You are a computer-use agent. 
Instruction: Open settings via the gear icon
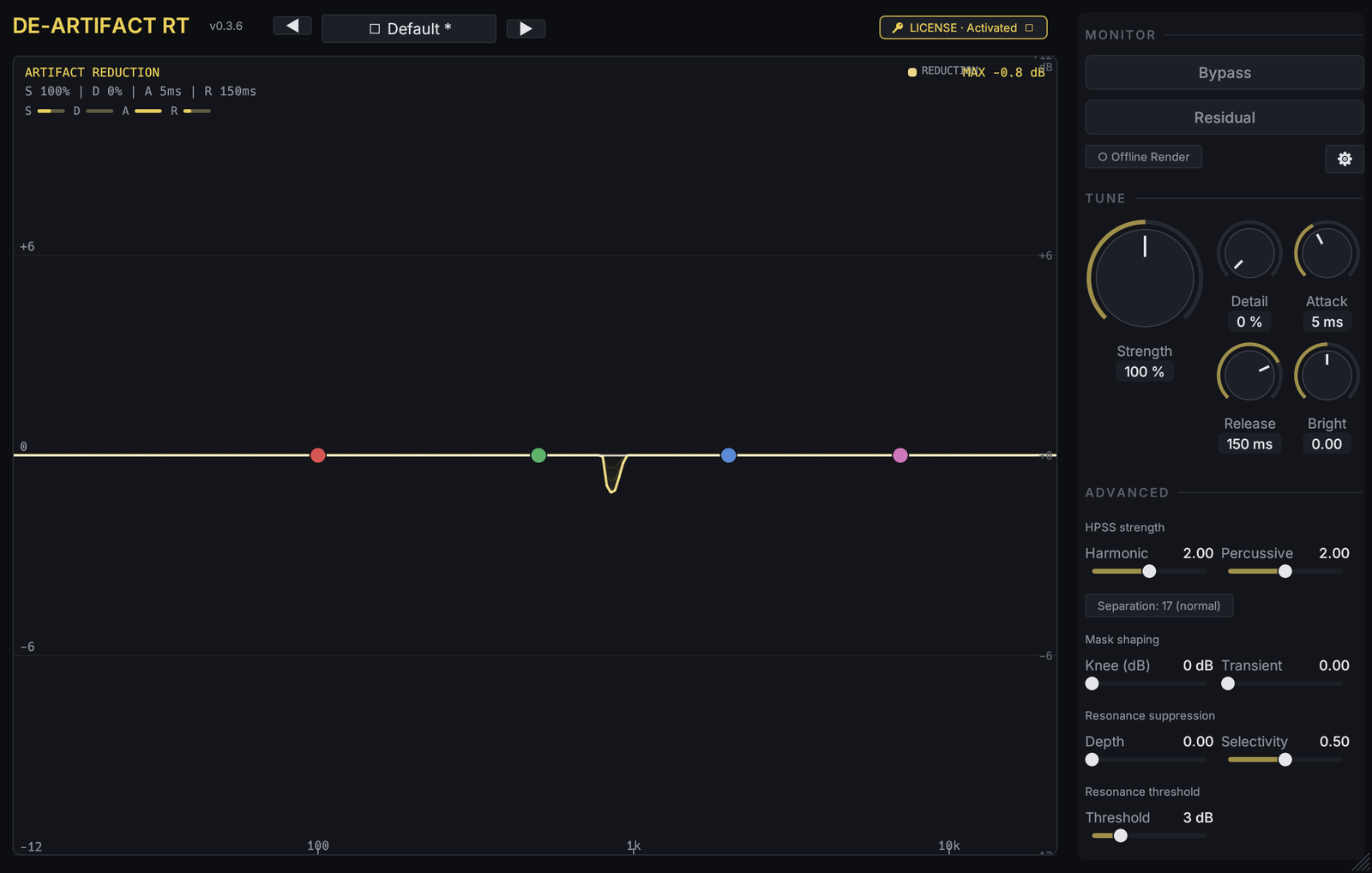[x=1345, y=159]
